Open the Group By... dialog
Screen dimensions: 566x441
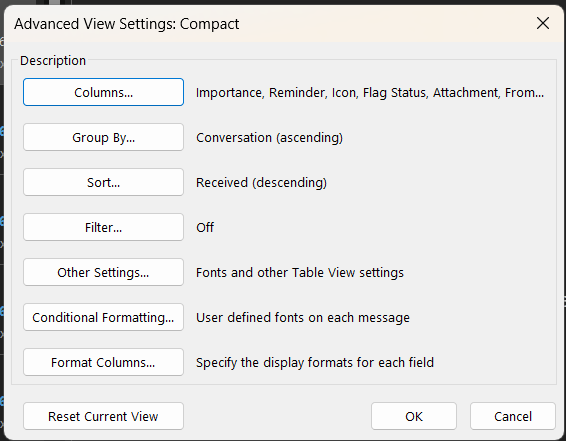[103, 137]
